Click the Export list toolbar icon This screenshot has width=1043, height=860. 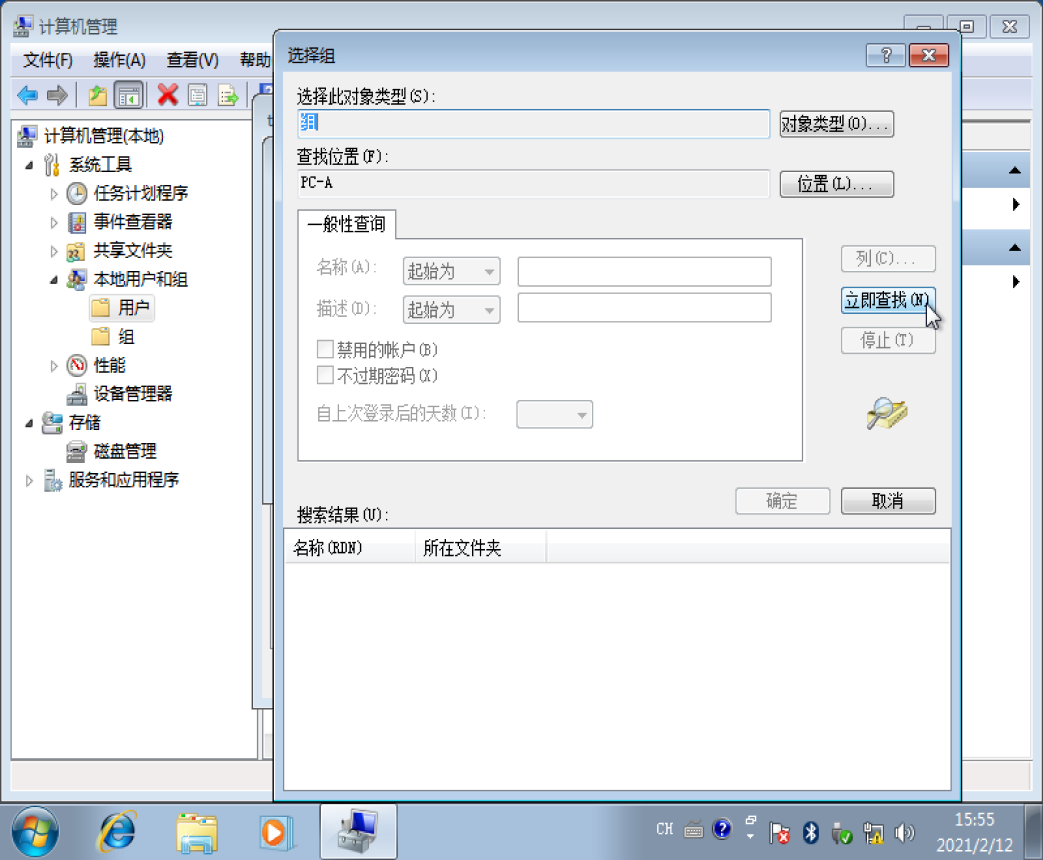tap(227, 96)
